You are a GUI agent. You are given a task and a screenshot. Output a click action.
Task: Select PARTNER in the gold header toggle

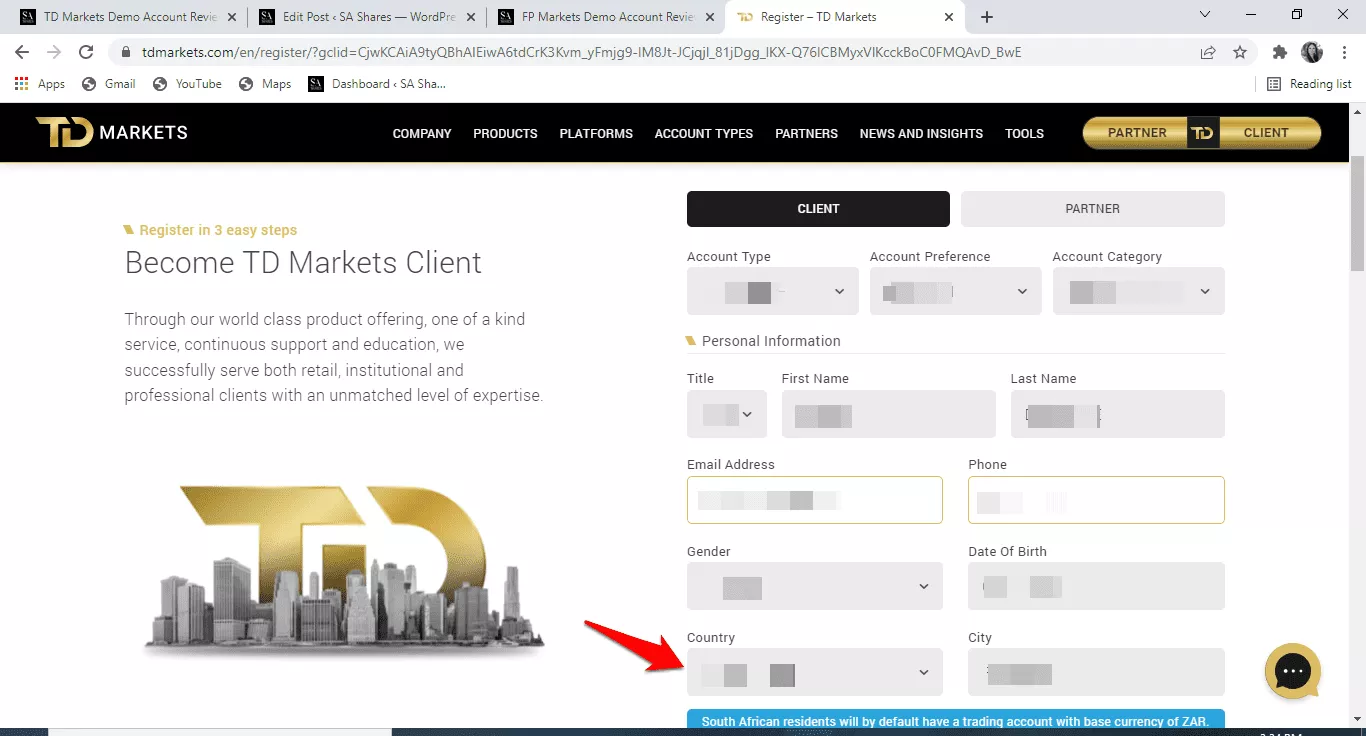pos(1137,133)
